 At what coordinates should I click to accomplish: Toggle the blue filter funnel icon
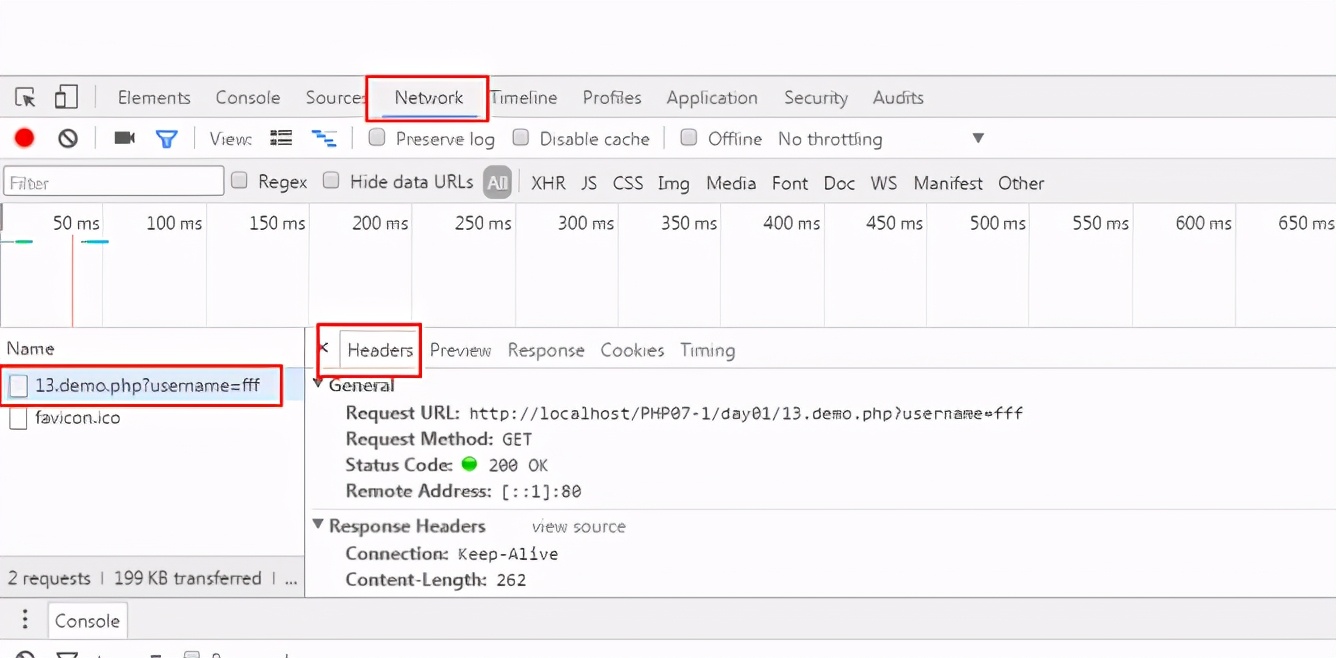167,138
